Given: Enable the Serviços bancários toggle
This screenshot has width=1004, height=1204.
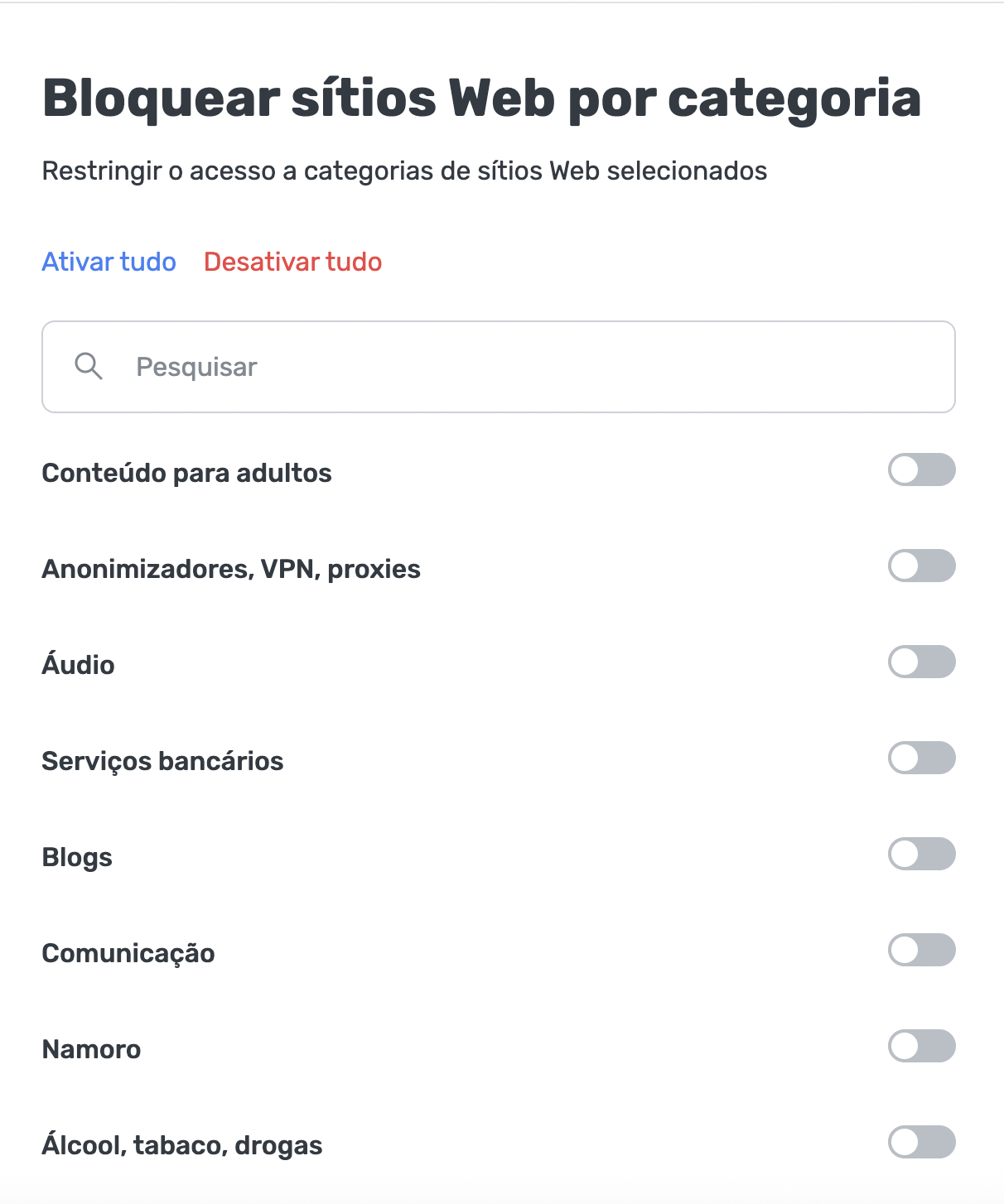Looking at the screenshot, I should point(921,758).
